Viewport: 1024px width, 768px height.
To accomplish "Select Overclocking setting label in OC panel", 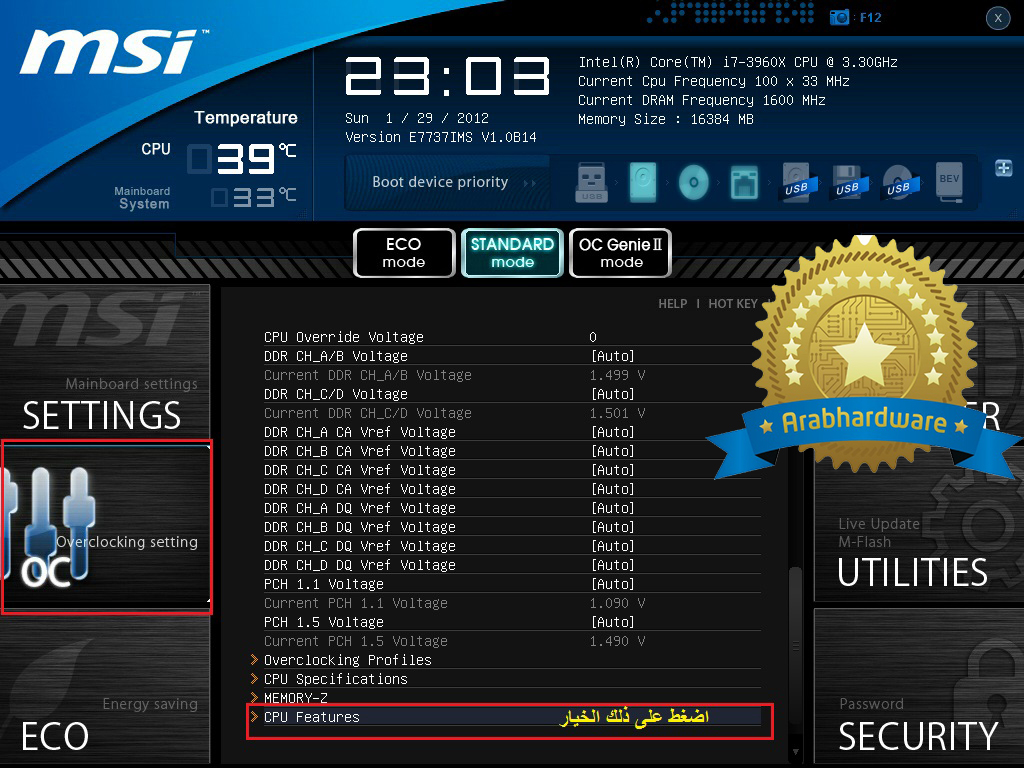I will [127, 542].
